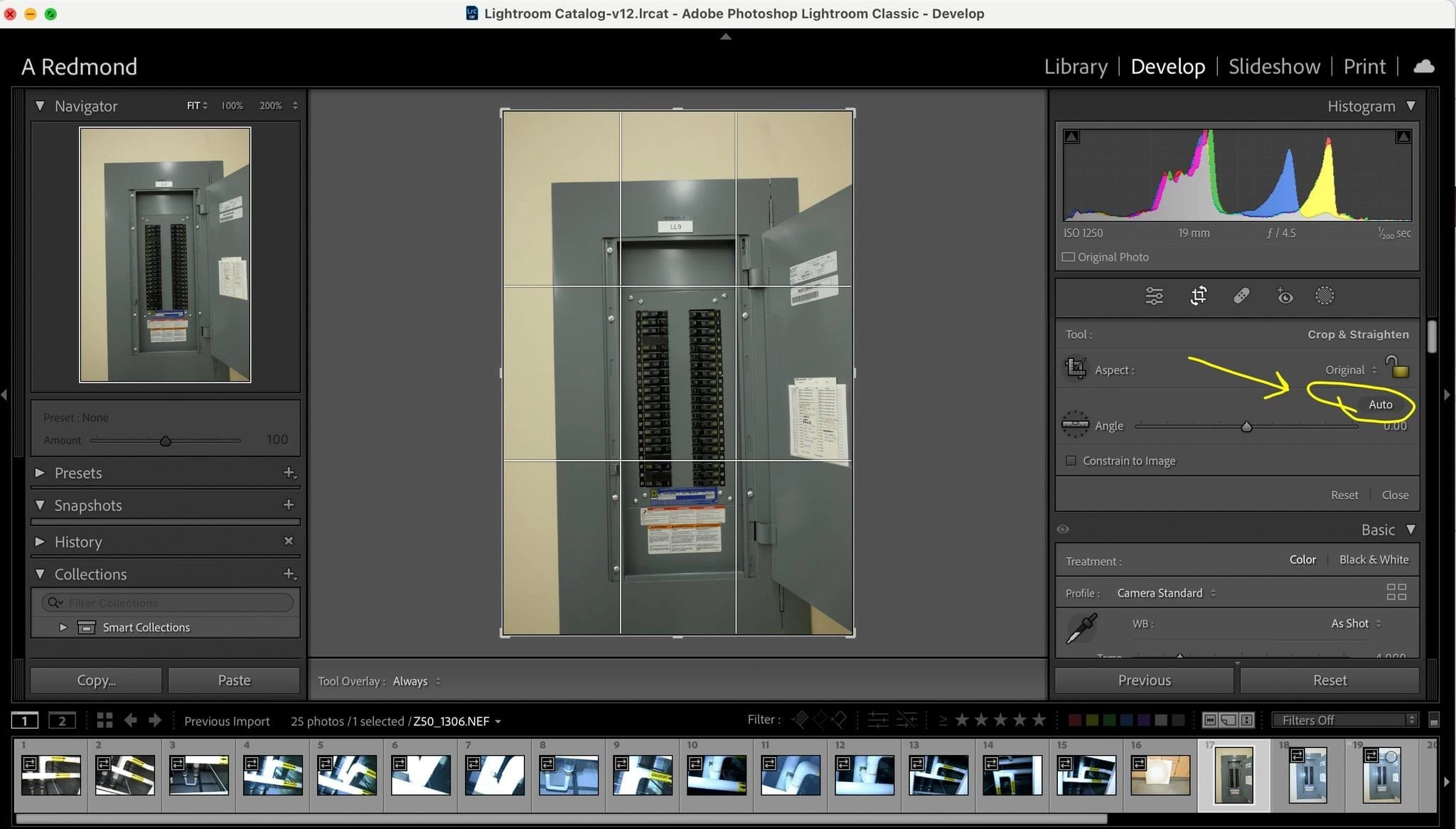The width and height of the screenshot is (1456, 829).
Task: Select the Healing bandage tool icon
Action: click(x=1241, y=296)
